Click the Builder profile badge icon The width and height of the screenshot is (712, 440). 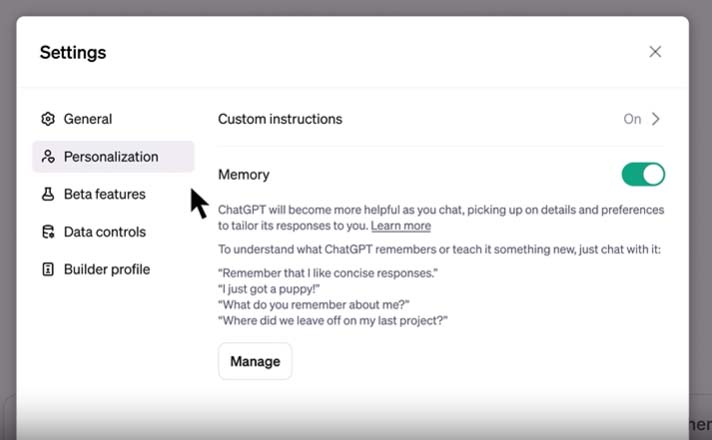(x=48, y=269)
